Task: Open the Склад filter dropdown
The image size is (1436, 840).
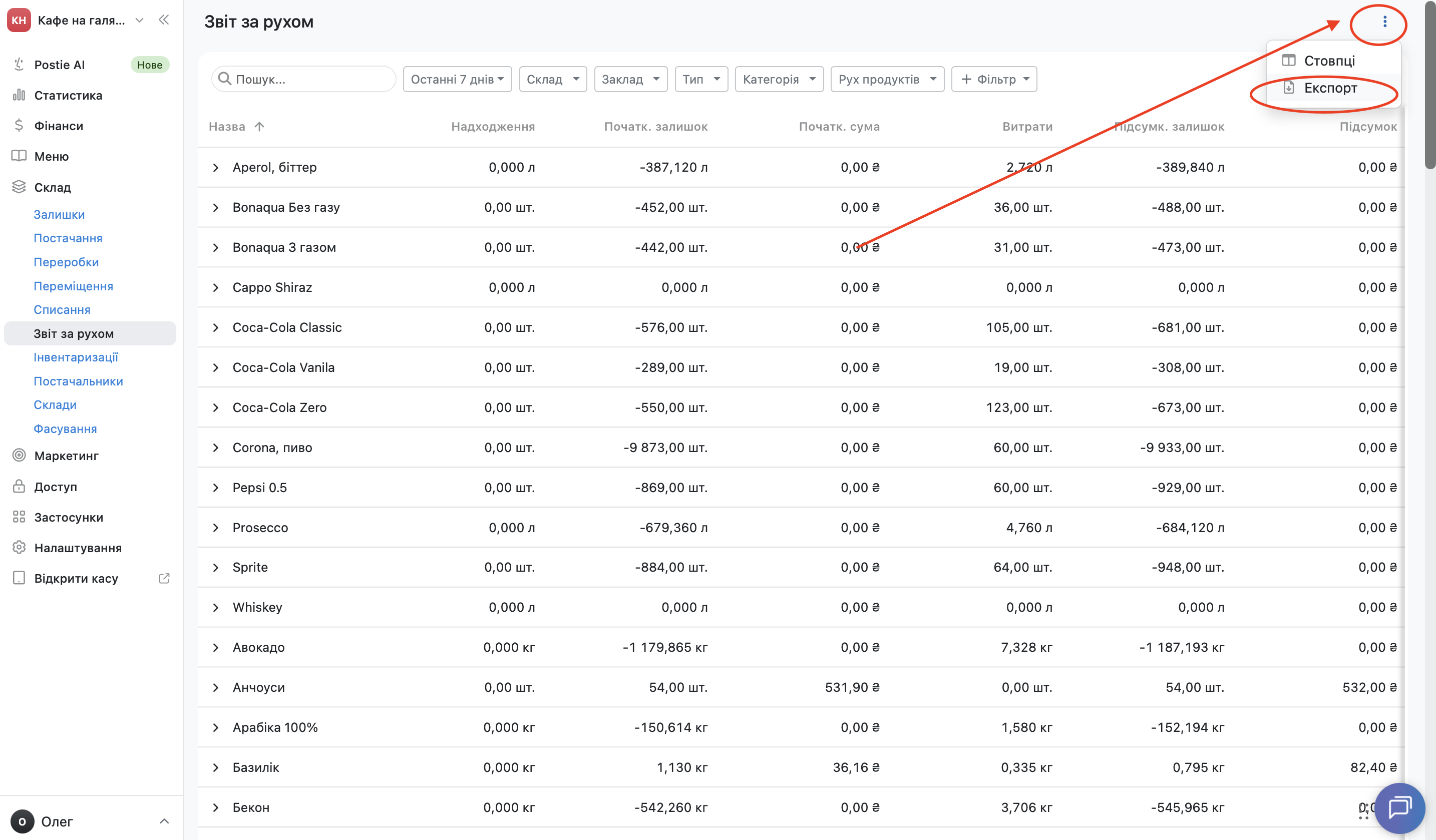Action: pyautogui.click(x=552, y=79)
